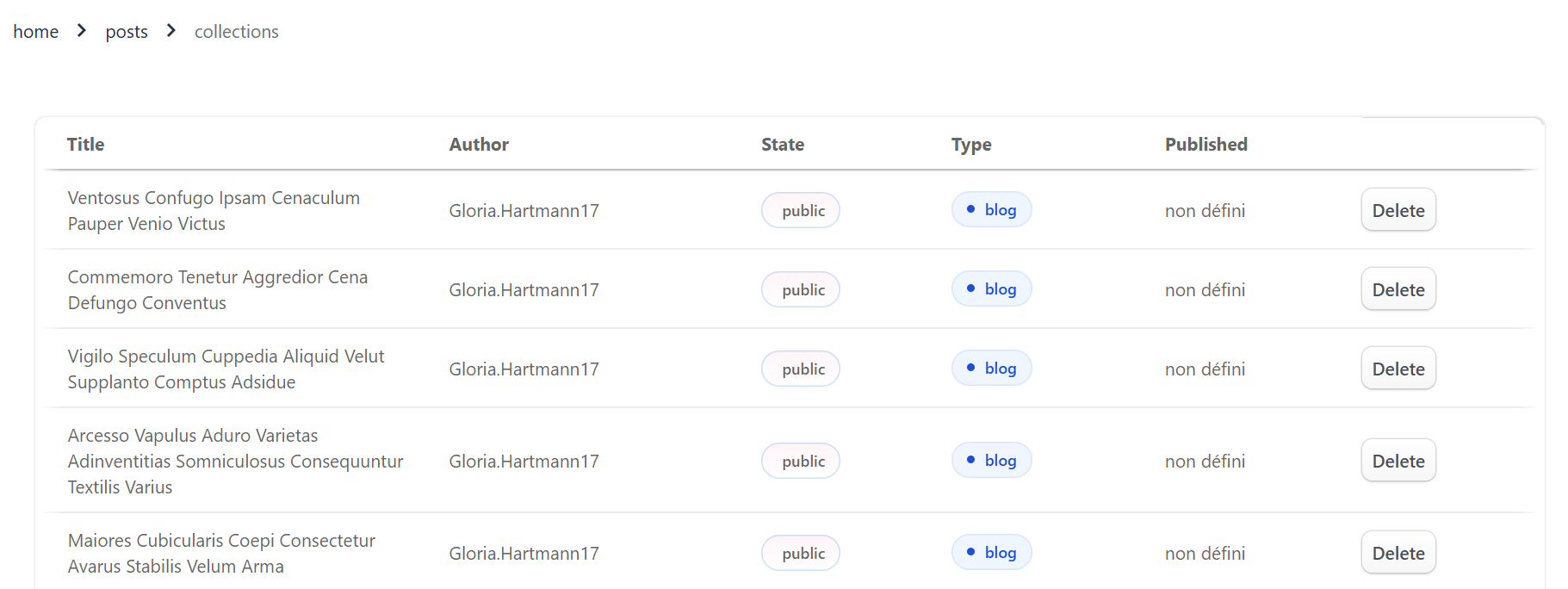Viewport: 1568px width, 589px height.
Task: Click the public badge for Arcesso Vapulus row
Action: [801, 461]
